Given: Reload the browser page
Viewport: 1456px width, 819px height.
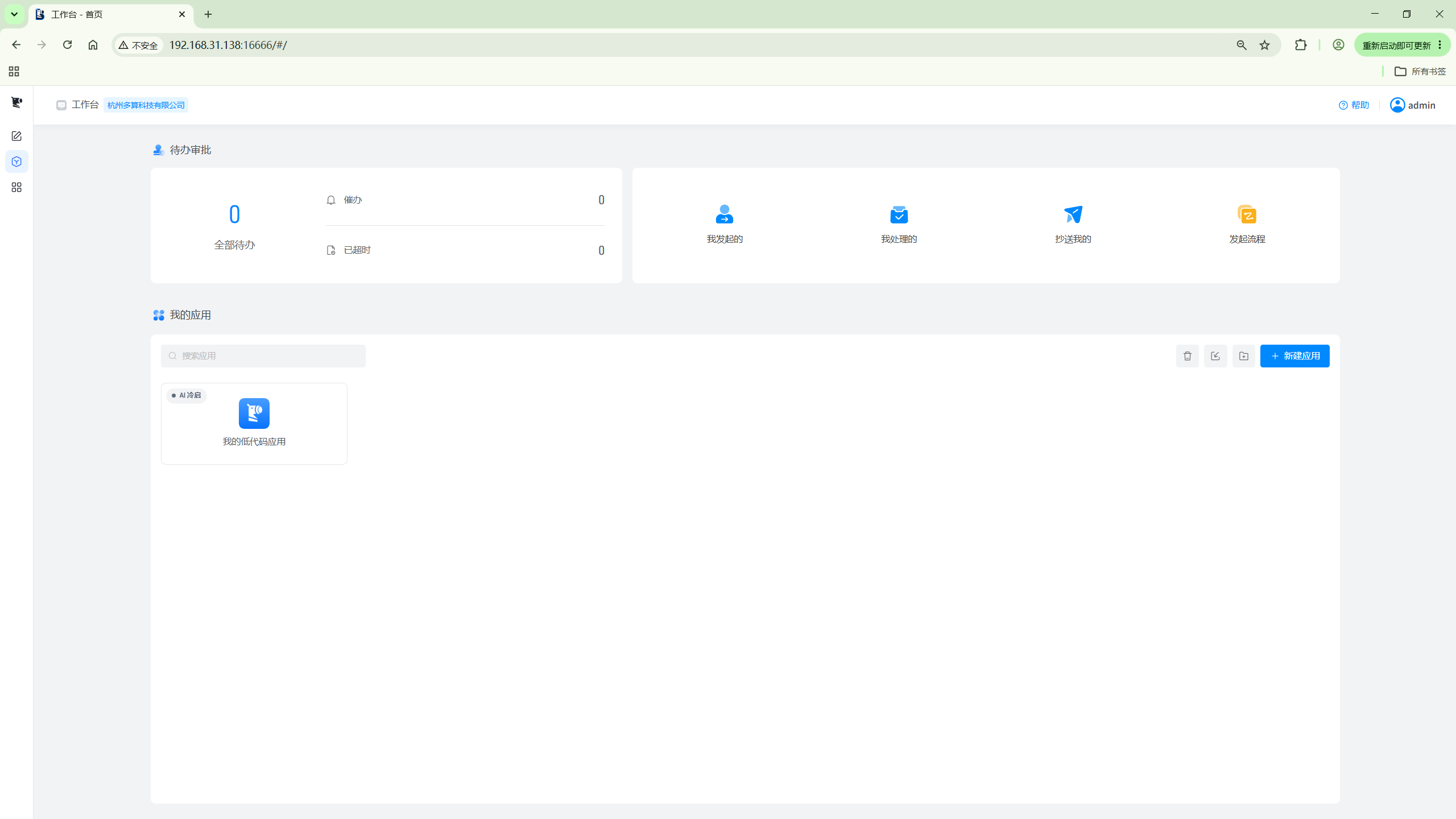Looking at the screenshot, I should coord(67,45).
